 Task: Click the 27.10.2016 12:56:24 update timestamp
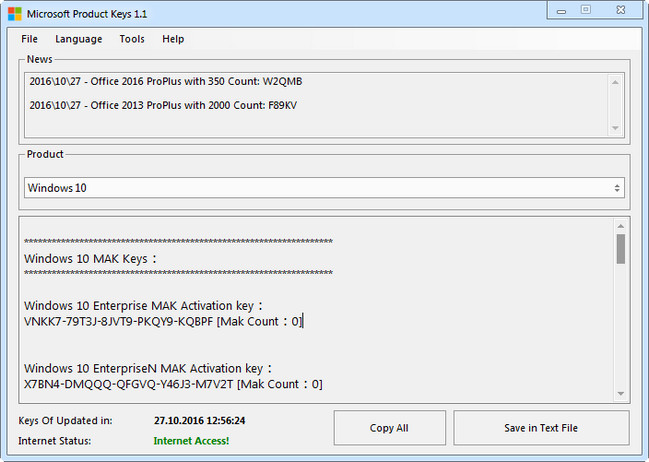tap(200, 421)
